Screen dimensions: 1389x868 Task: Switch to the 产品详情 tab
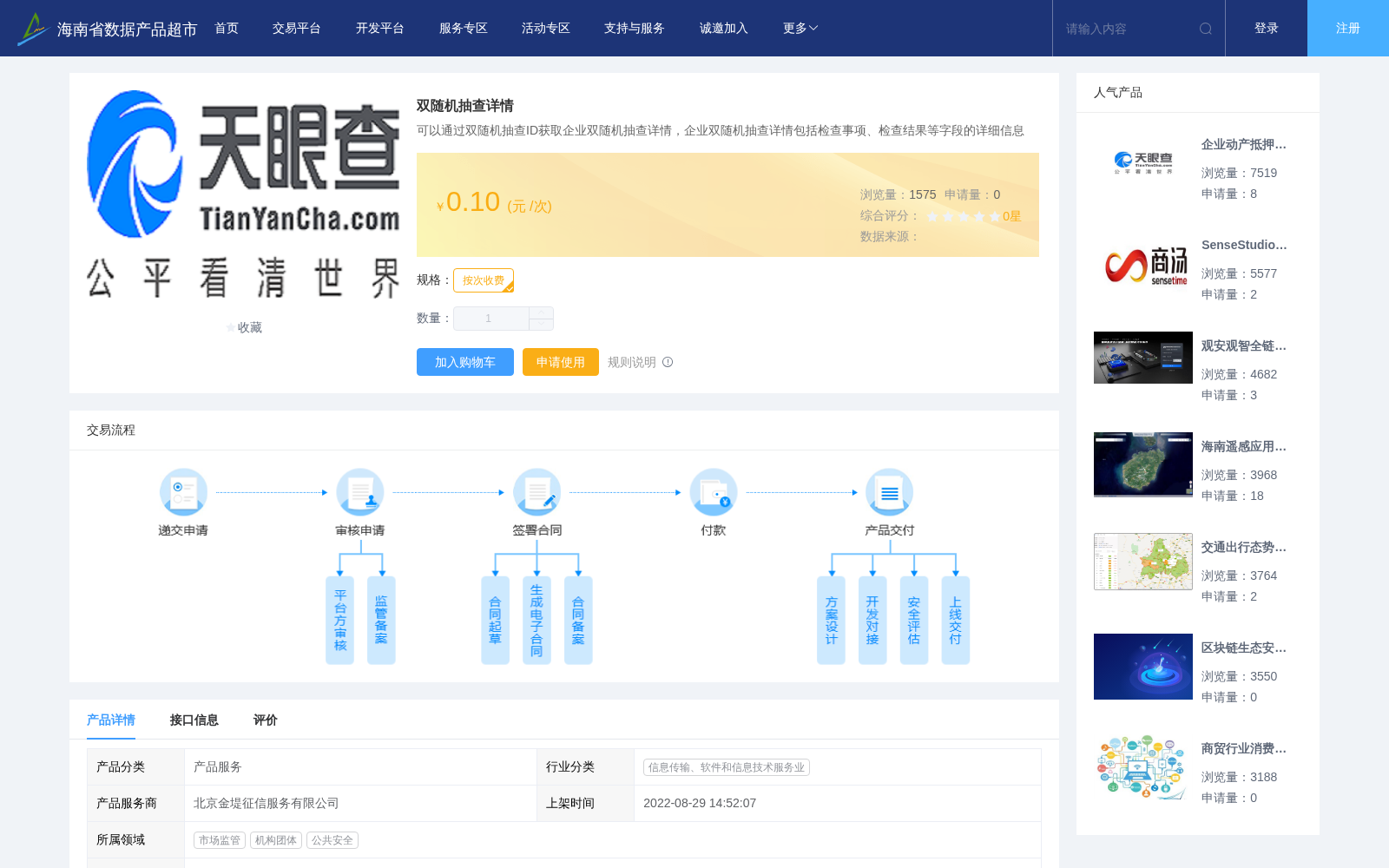pyautogui.click(x=111, y=720)
